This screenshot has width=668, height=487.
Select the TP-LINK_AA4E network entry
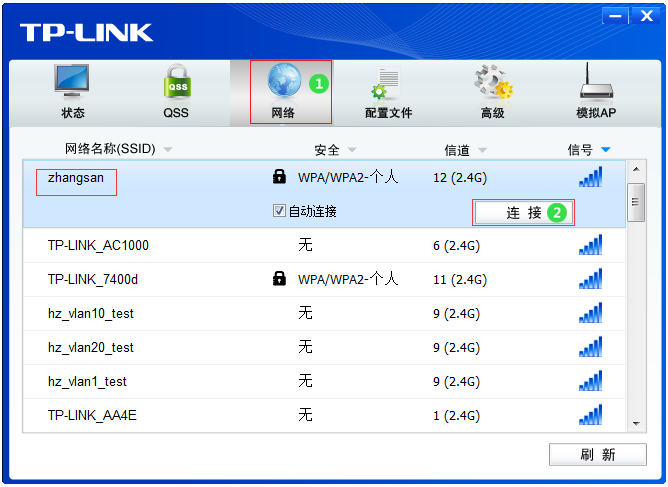[x=92, y=415]
